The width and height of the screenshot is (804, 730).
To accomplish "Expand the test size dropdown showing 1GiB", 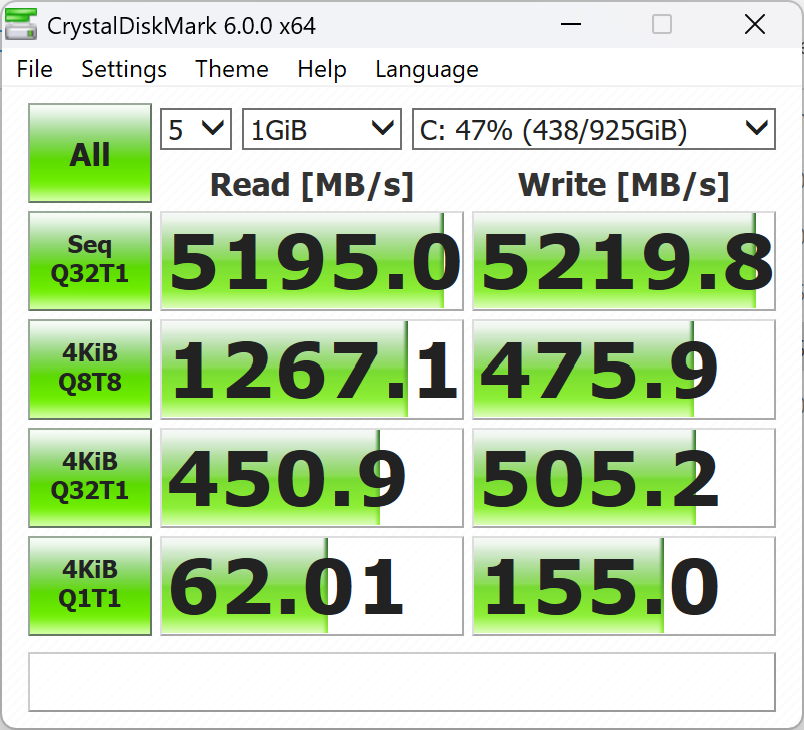I will [x=321, y=129].
